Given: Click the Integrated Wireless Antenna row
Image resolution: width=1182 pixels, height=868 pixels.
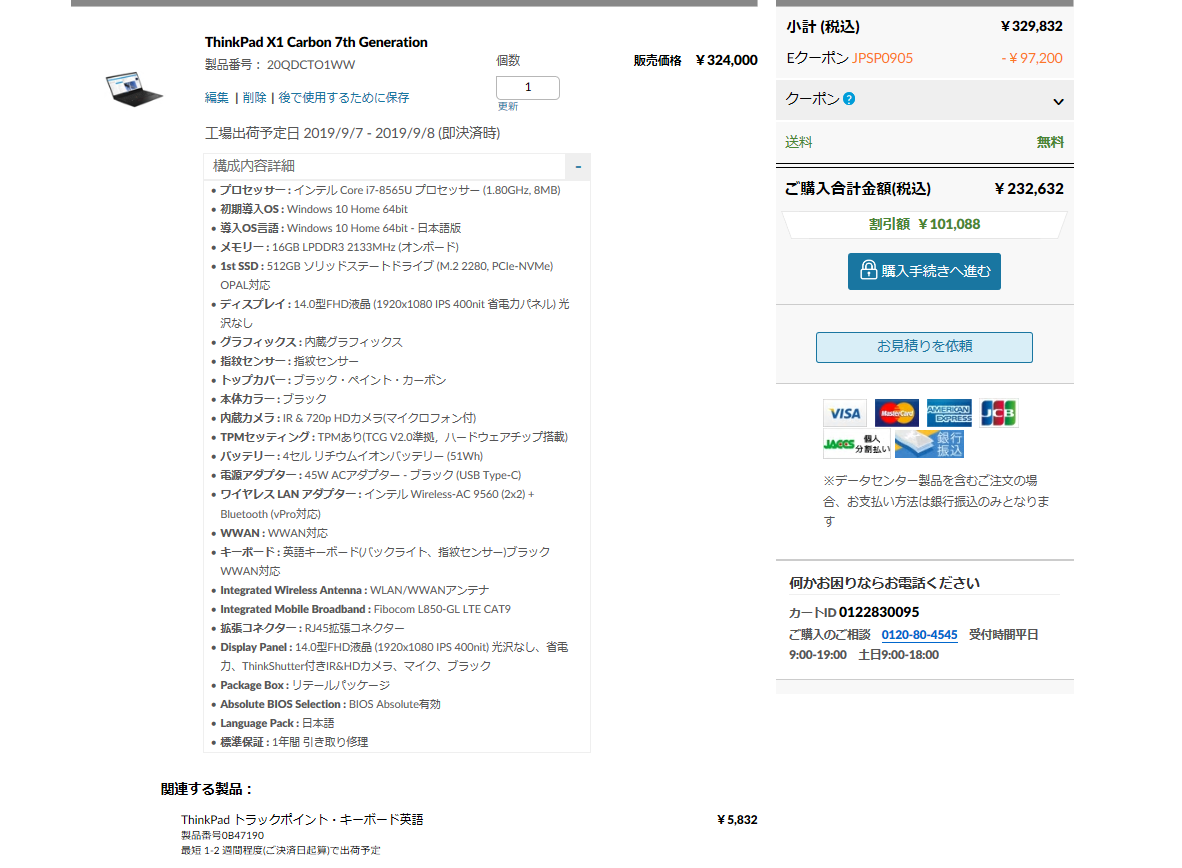Looking at the screenshot, I should pos(354,590).
